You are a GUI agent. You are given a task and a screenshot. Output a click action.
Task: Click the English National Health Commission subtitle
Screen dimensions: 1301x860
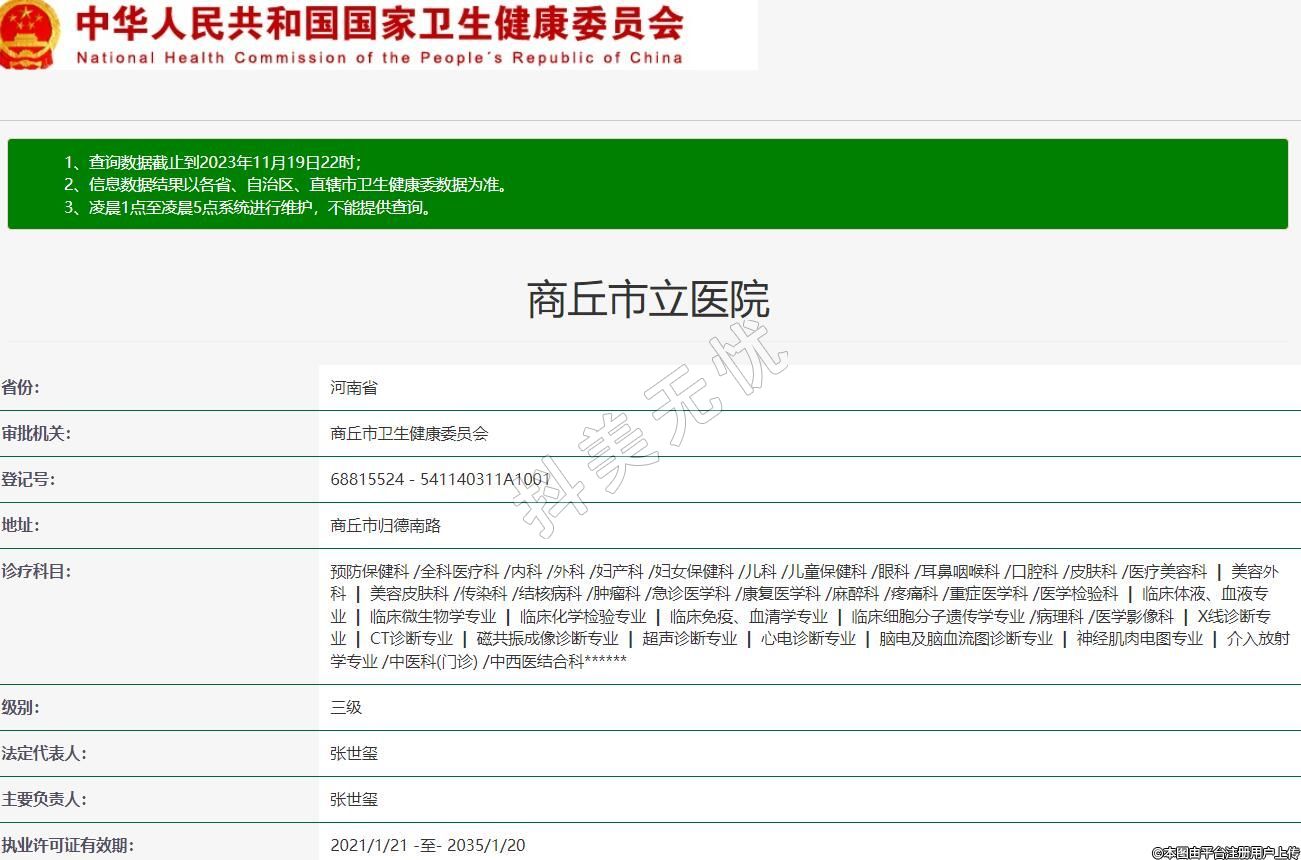380,57
